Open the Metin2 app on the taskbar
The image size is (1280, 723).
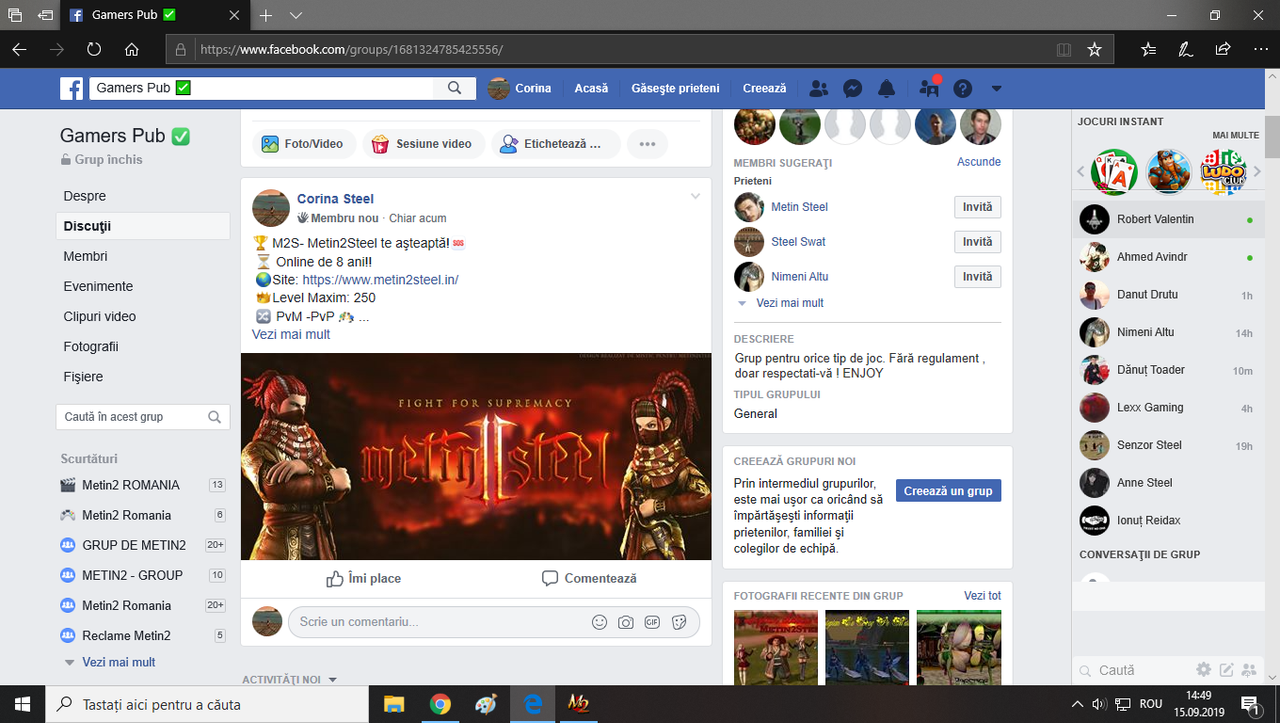[x=578, y=704]
